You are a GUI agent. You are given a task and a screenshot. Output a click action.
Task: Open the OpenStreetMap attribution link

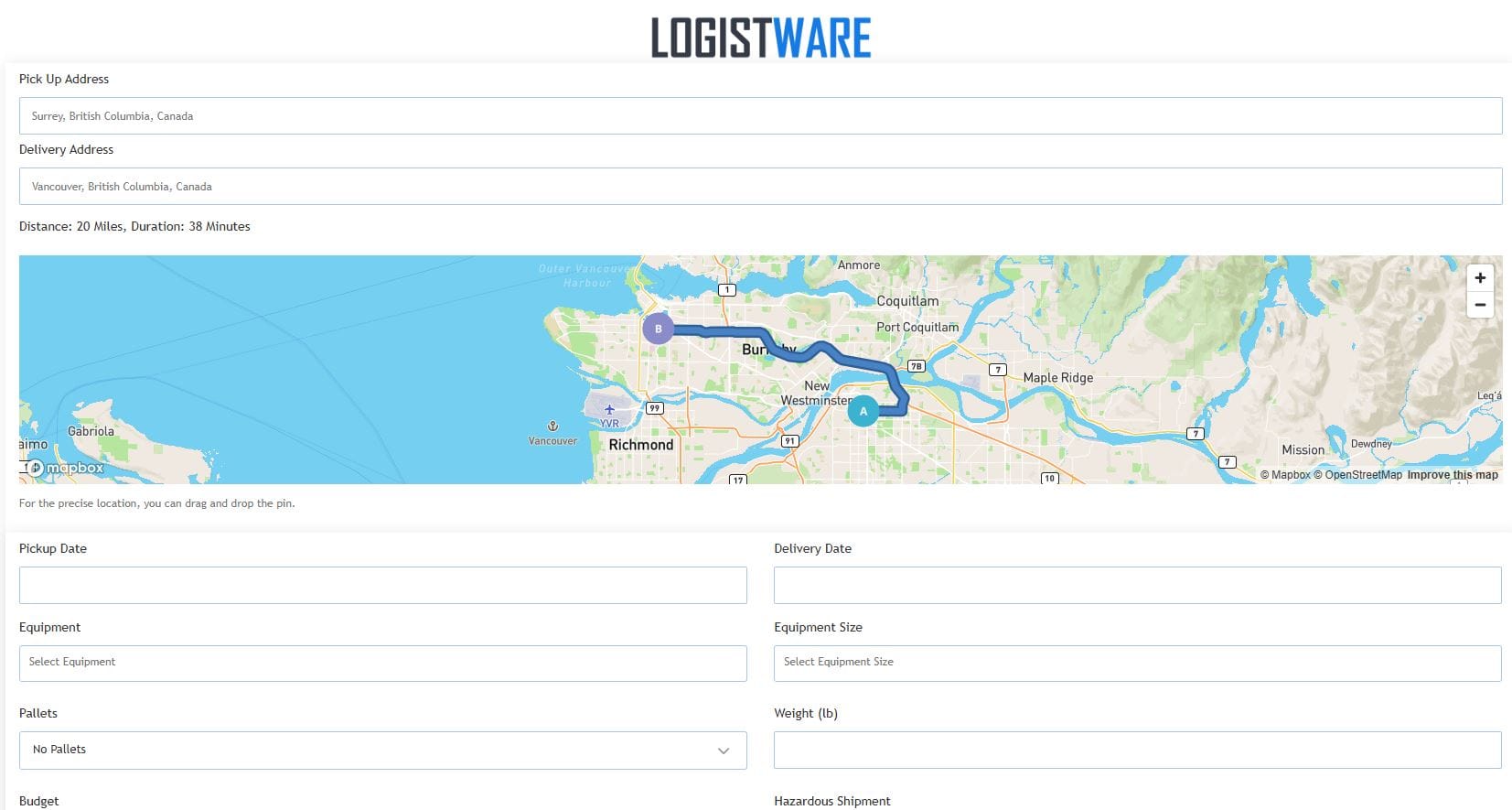pos(1358,475)
